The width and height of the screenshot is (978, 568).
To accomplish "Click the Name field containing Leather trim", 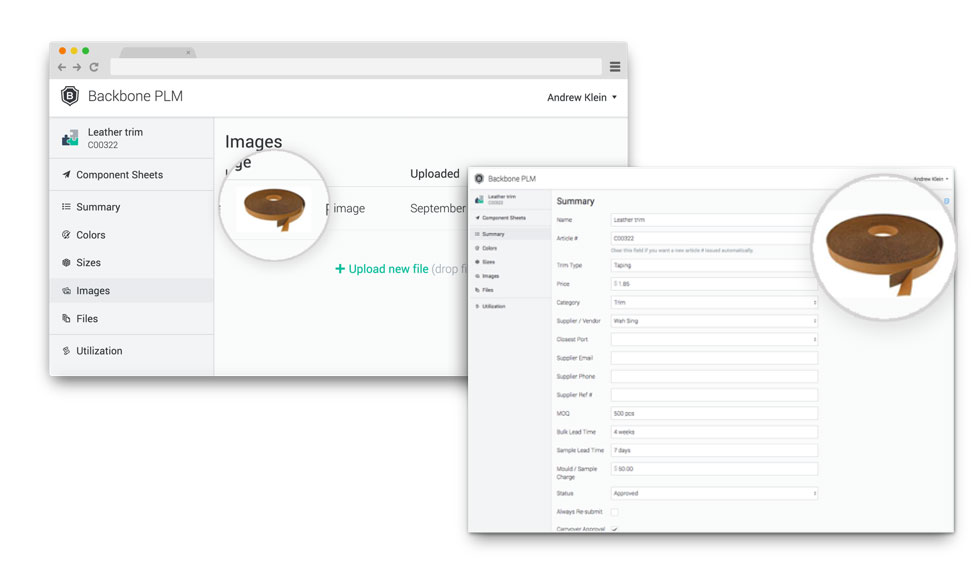I will 714,220.
